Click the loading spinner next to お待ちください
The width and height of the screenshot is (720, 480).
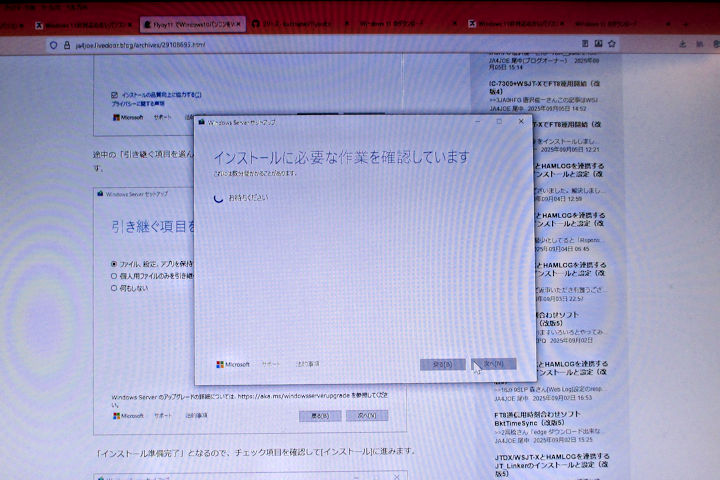pos(218,198)
